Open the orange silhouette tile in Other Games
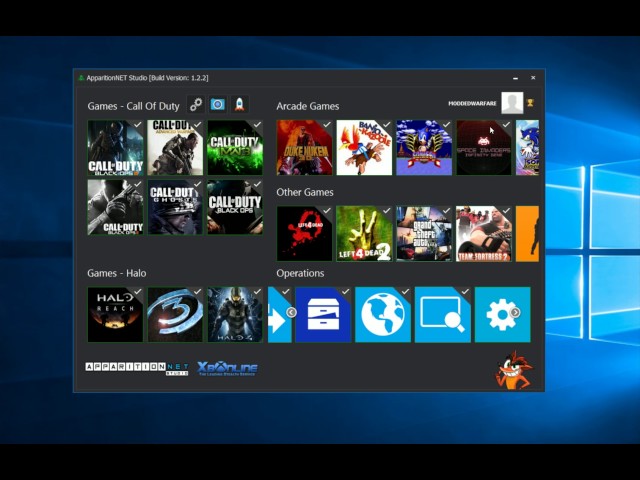 (x=527, y=233)
